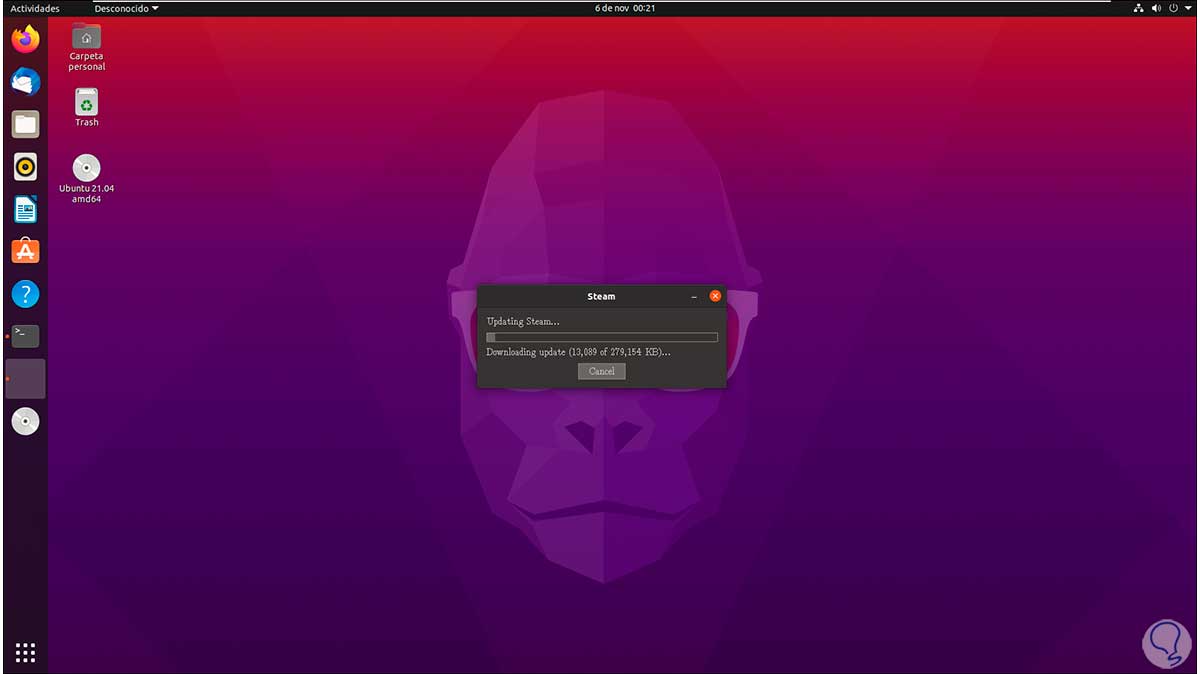Open Ubuntu Software store icon

coord(25,251)
